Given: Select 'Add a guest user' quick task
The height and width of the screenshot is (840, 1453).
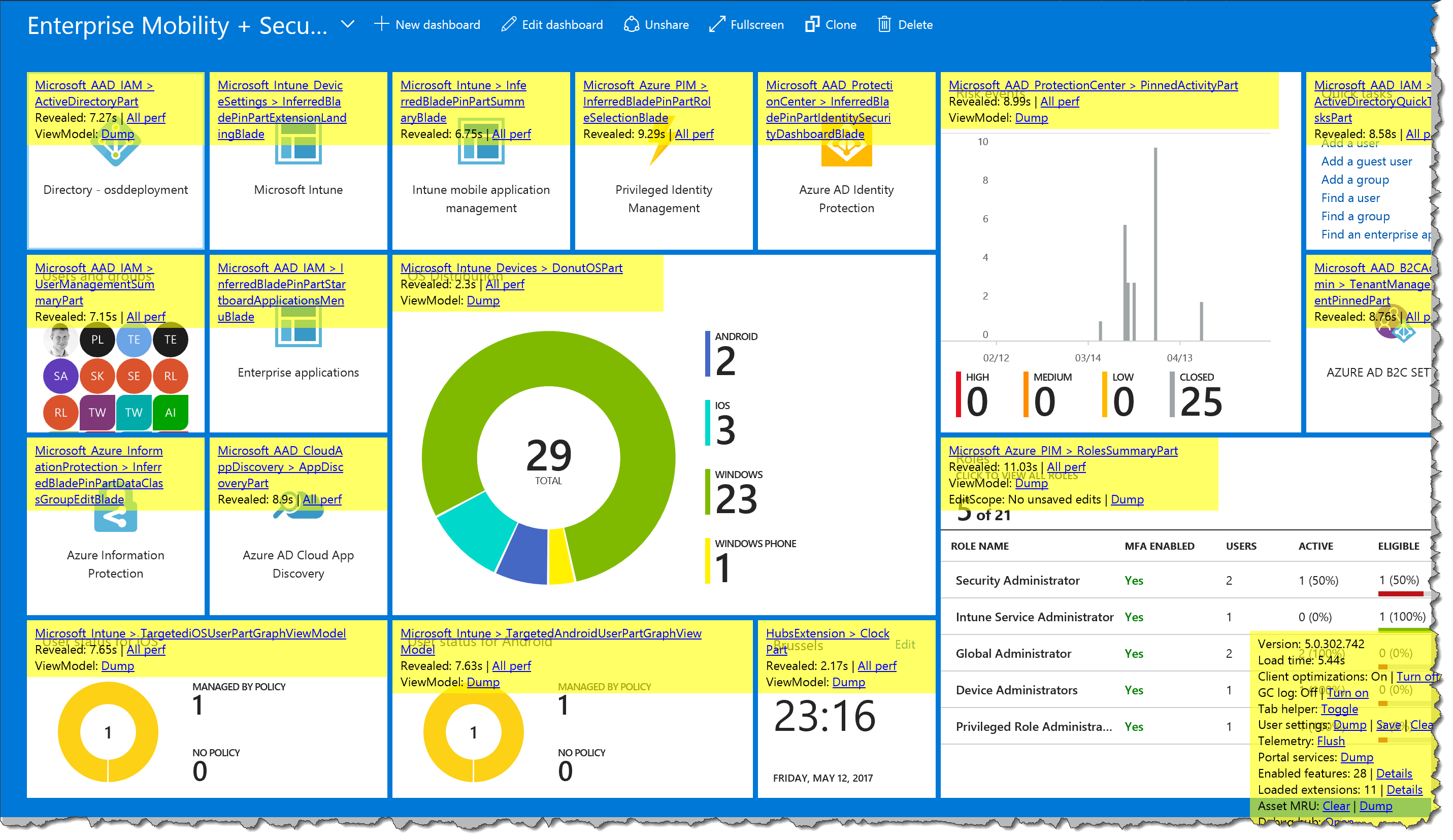Looking at the screenshot, I should pos(1366,161).
